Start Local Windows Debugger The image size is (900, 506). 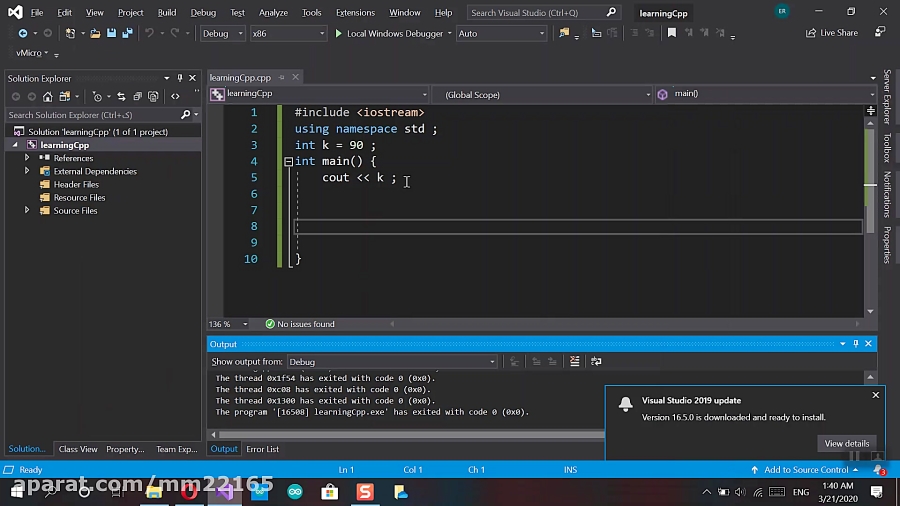point(390,33)
